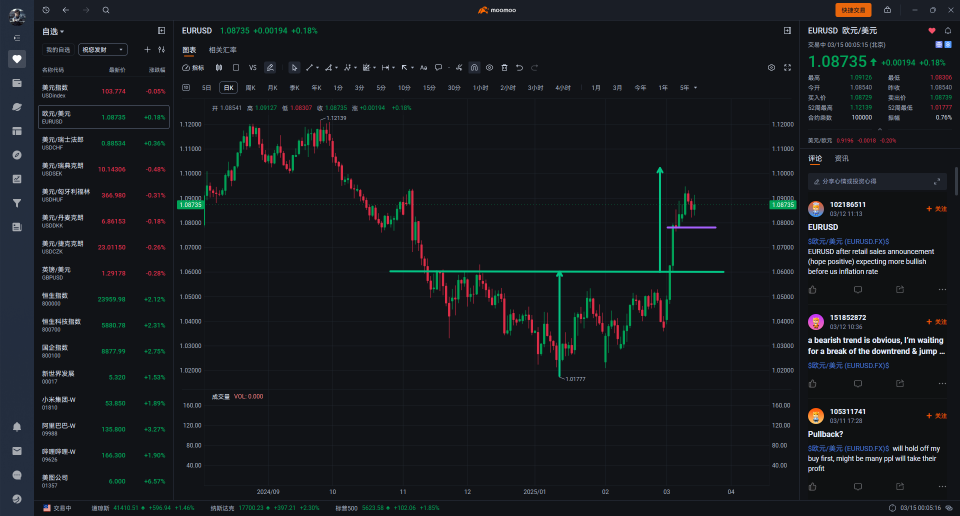Open the 指标 indicators button
This screenshot has width=960, height=516.
point(193,68)
